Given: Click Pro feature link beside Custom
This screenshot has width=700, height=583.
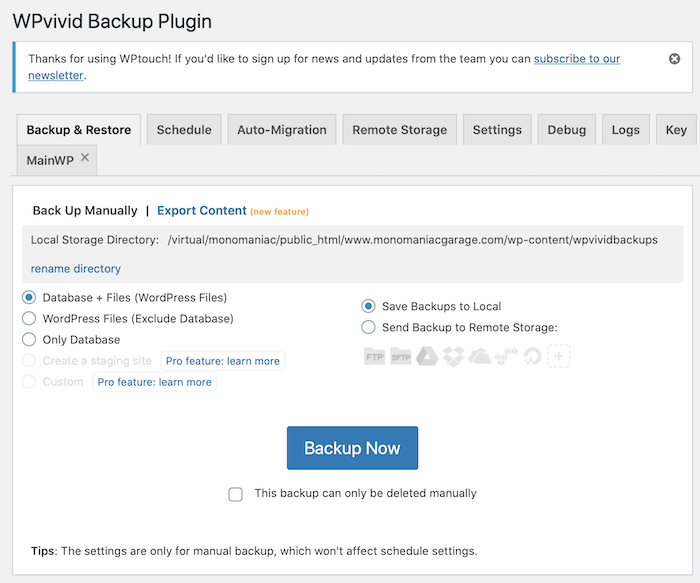Looking at the screenshot, I should click(x=154, y=382).
